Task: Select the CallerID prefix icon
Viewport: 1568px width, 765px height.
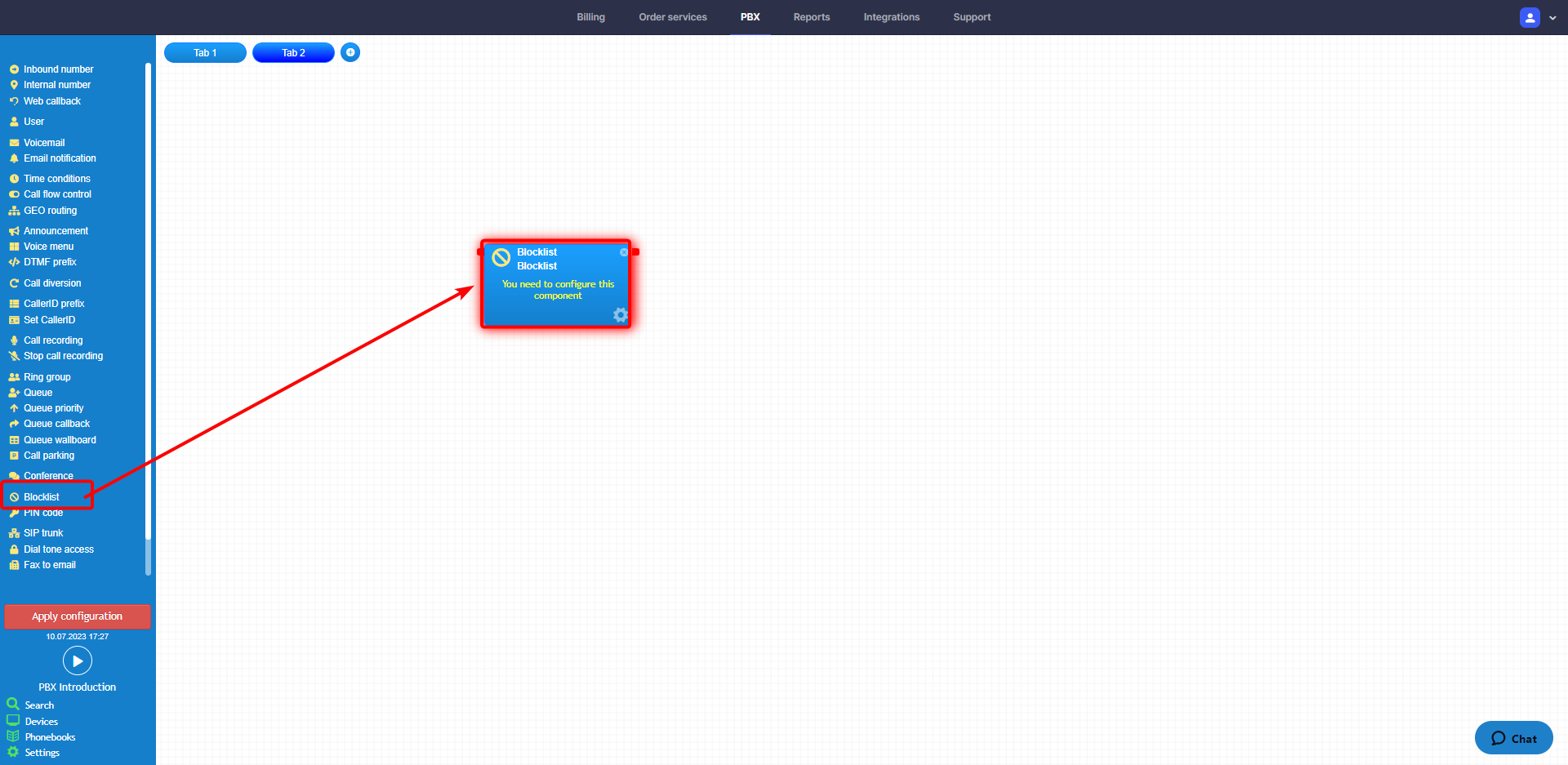Action: pos(14,304)
